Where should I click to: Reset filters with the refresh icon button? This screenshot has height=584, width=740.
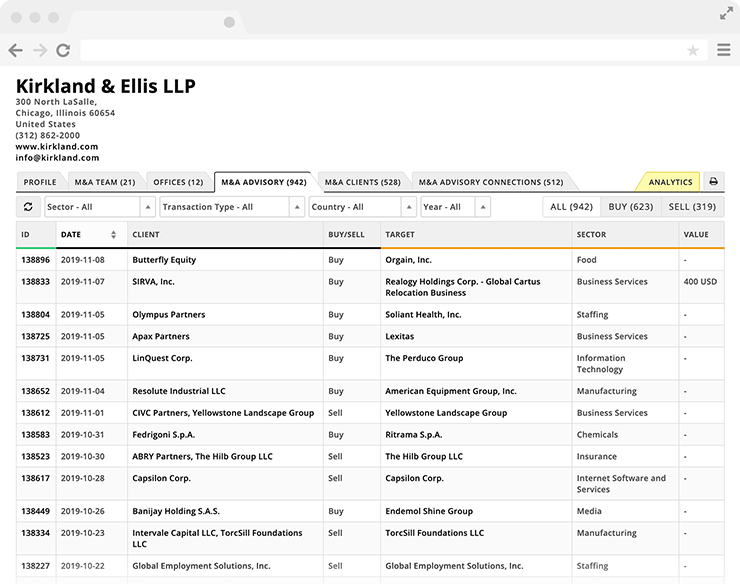[28, 207]
